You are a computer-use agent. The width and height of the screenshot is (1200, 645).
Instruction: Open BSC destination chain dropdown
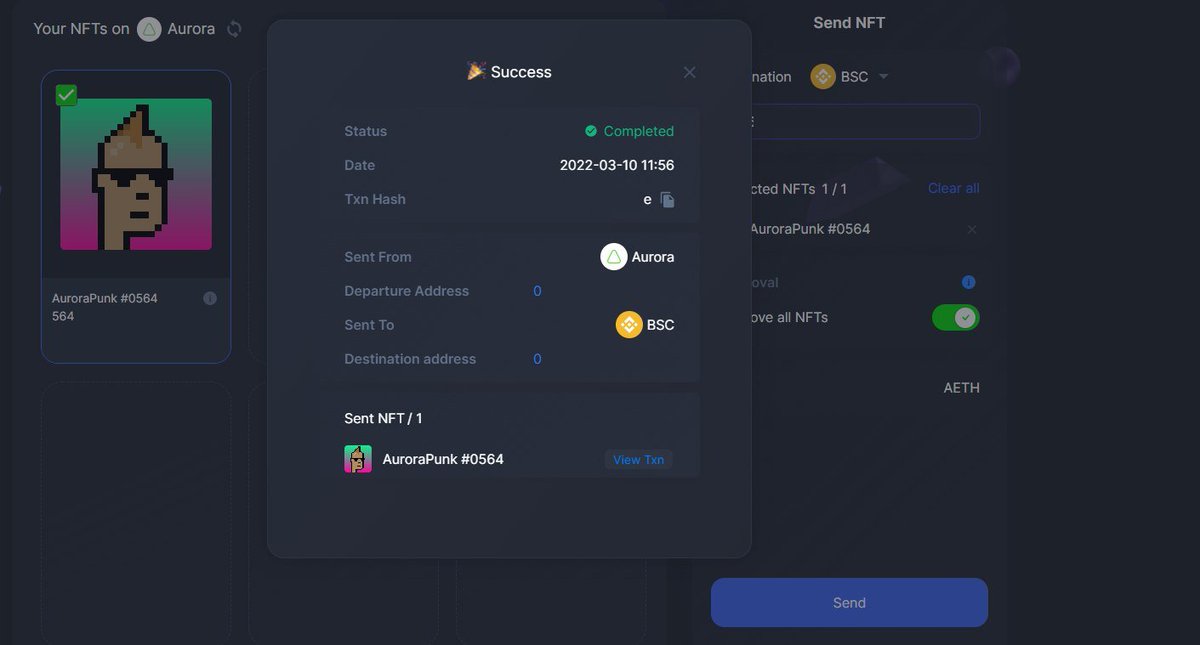(883, 77)
